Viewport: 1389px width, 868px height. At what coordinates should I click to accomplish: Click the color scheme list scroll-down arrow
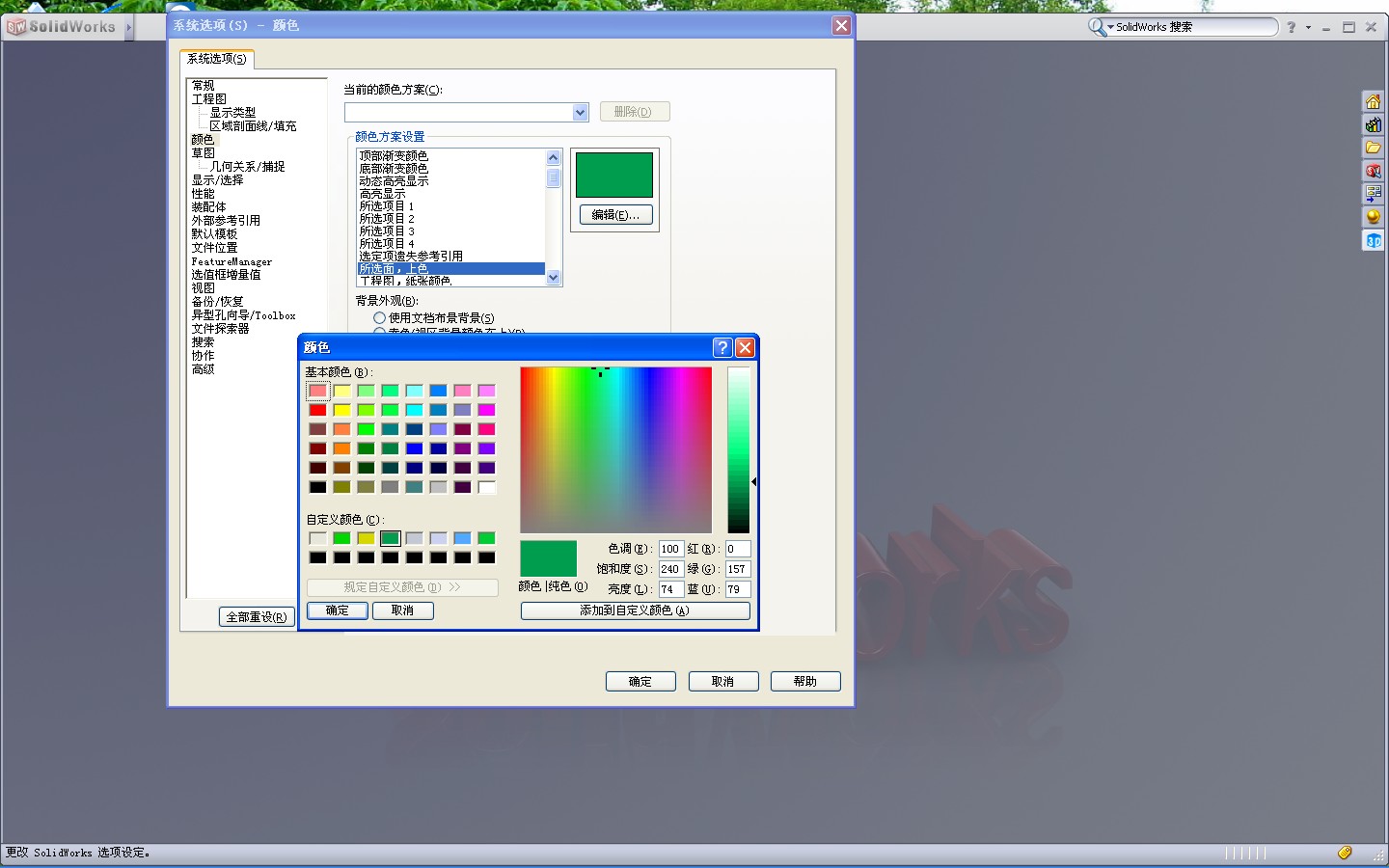553,278
